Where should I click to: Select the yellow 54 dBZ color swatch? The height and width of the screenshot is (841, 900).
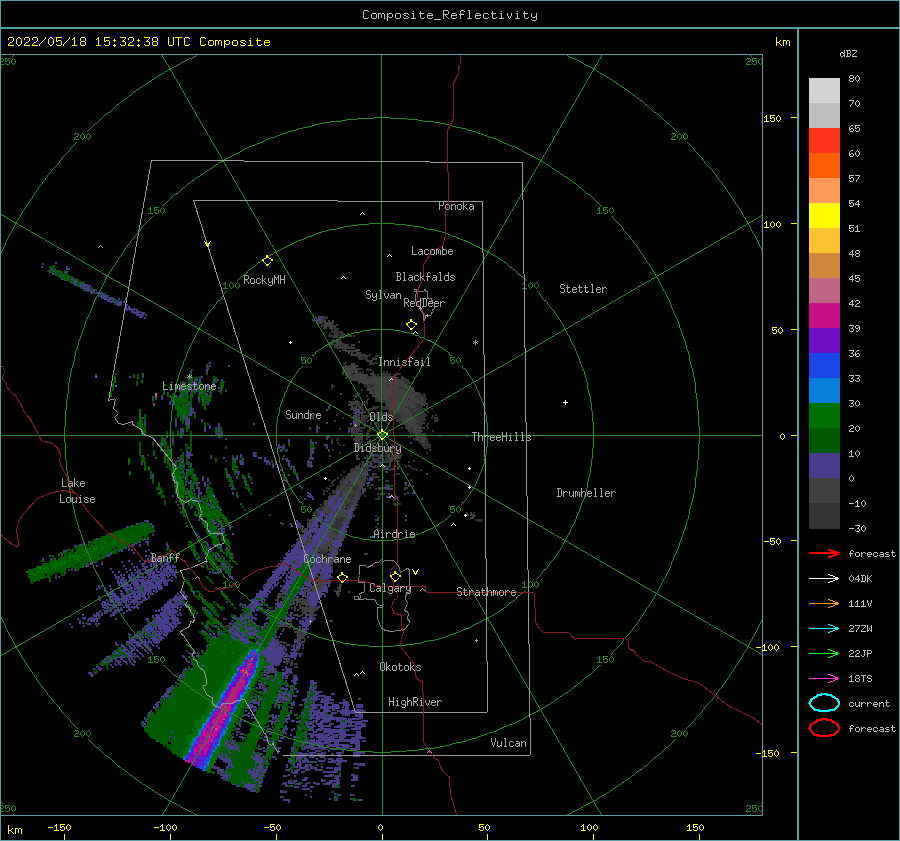click(824, 215)
